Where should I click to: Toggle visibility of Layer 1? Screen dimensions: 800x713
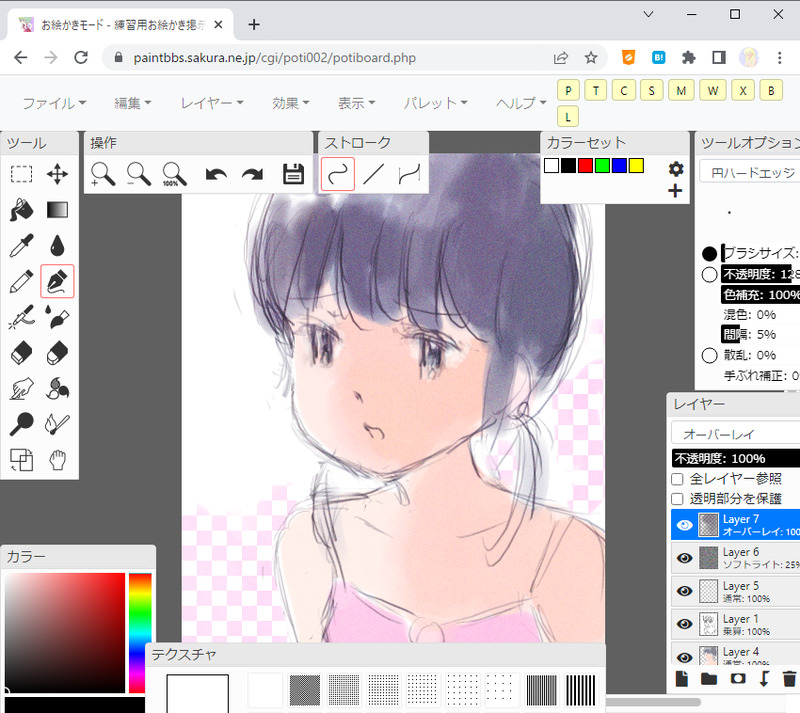684,624
